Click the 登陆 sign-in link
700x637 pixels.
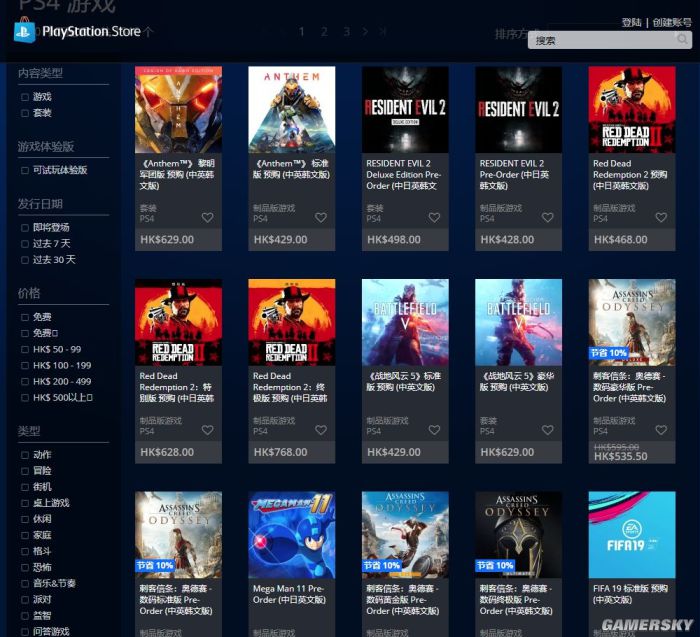pyautogui.click(x=631, y=22)
